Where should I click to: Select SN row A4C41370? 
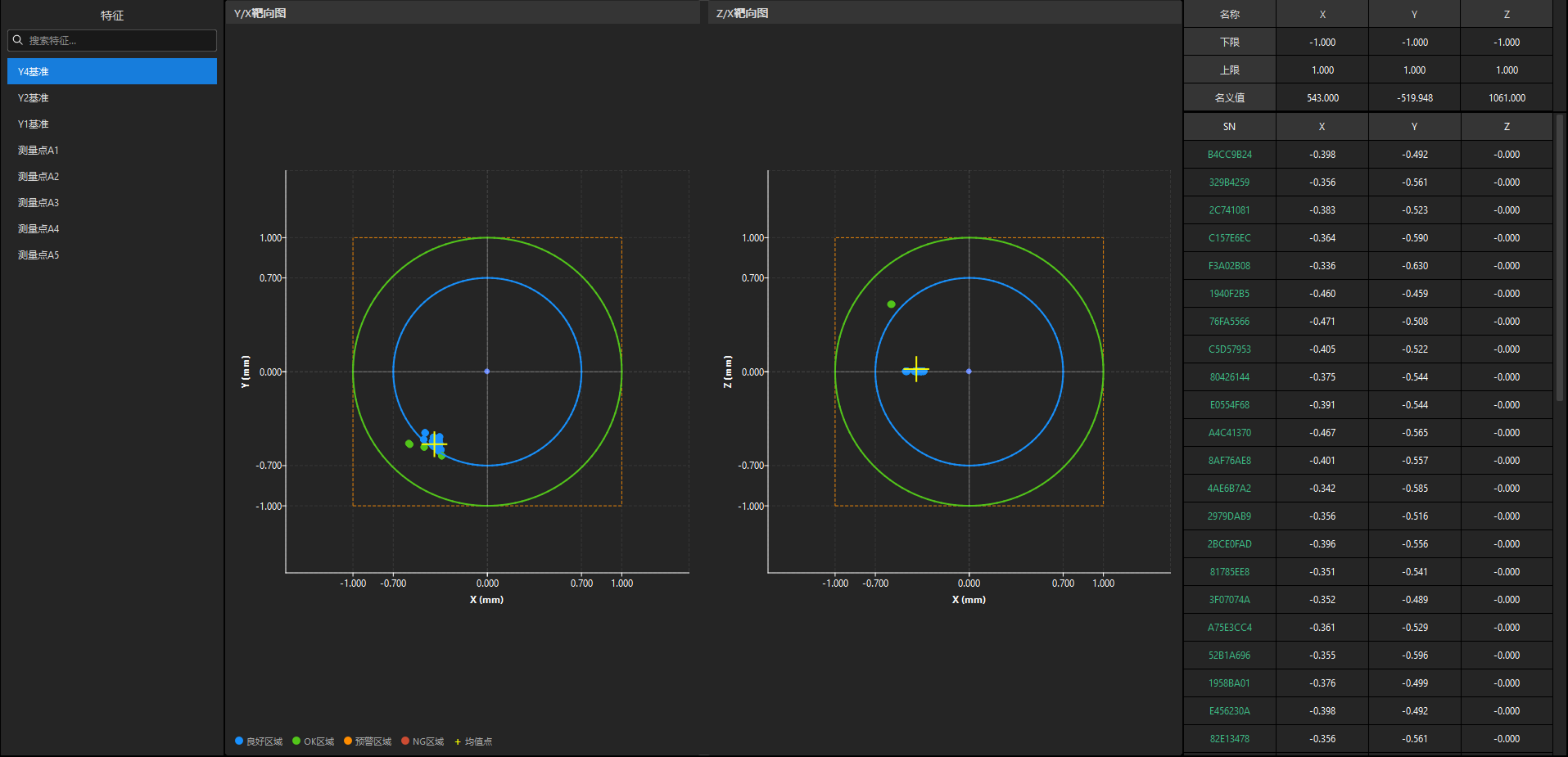(1229, 433)
